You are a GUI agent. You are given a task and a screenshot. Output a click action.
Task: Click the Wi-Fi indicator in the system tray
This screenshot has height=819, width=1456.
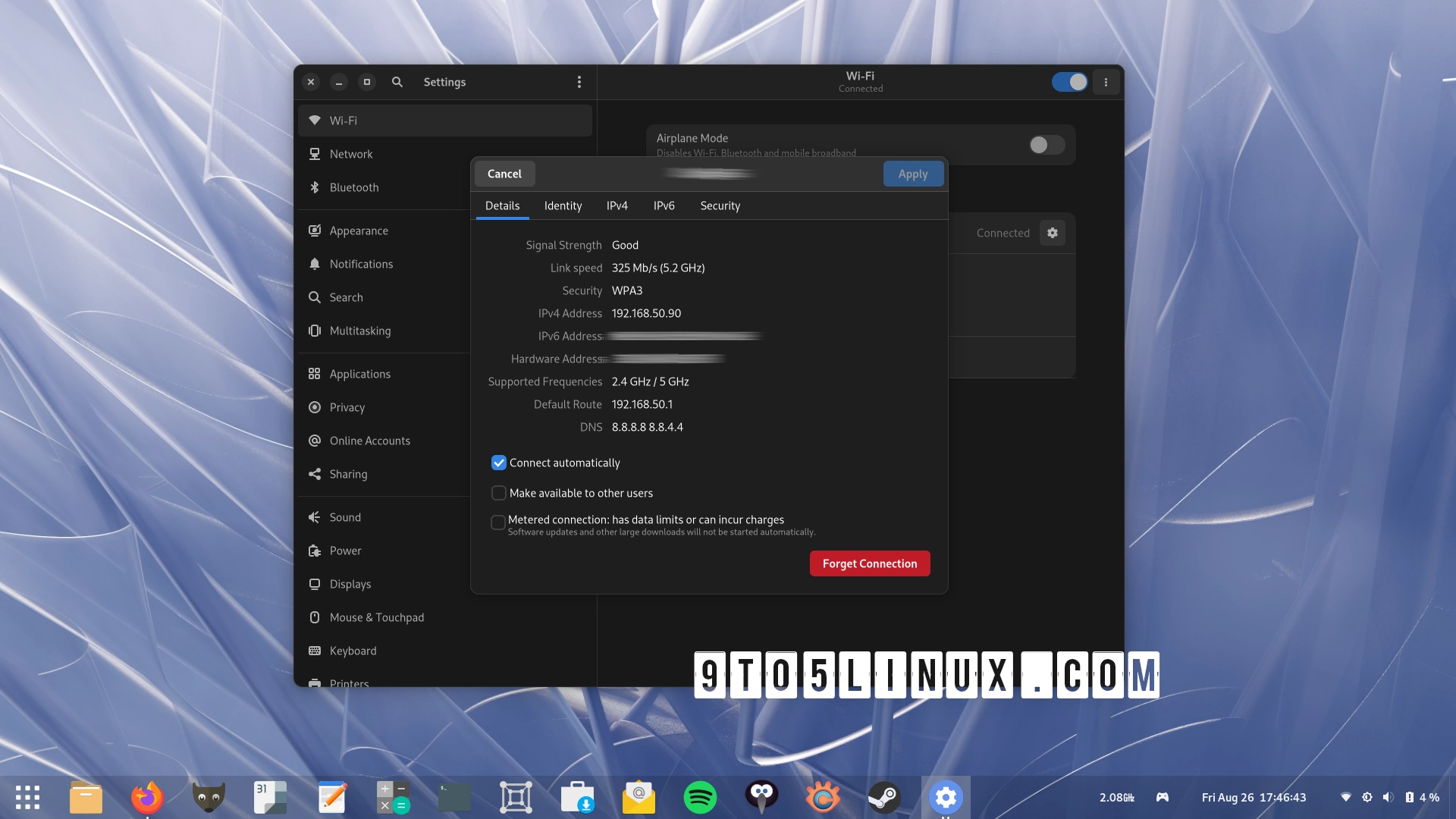[x=1346, y=797]
